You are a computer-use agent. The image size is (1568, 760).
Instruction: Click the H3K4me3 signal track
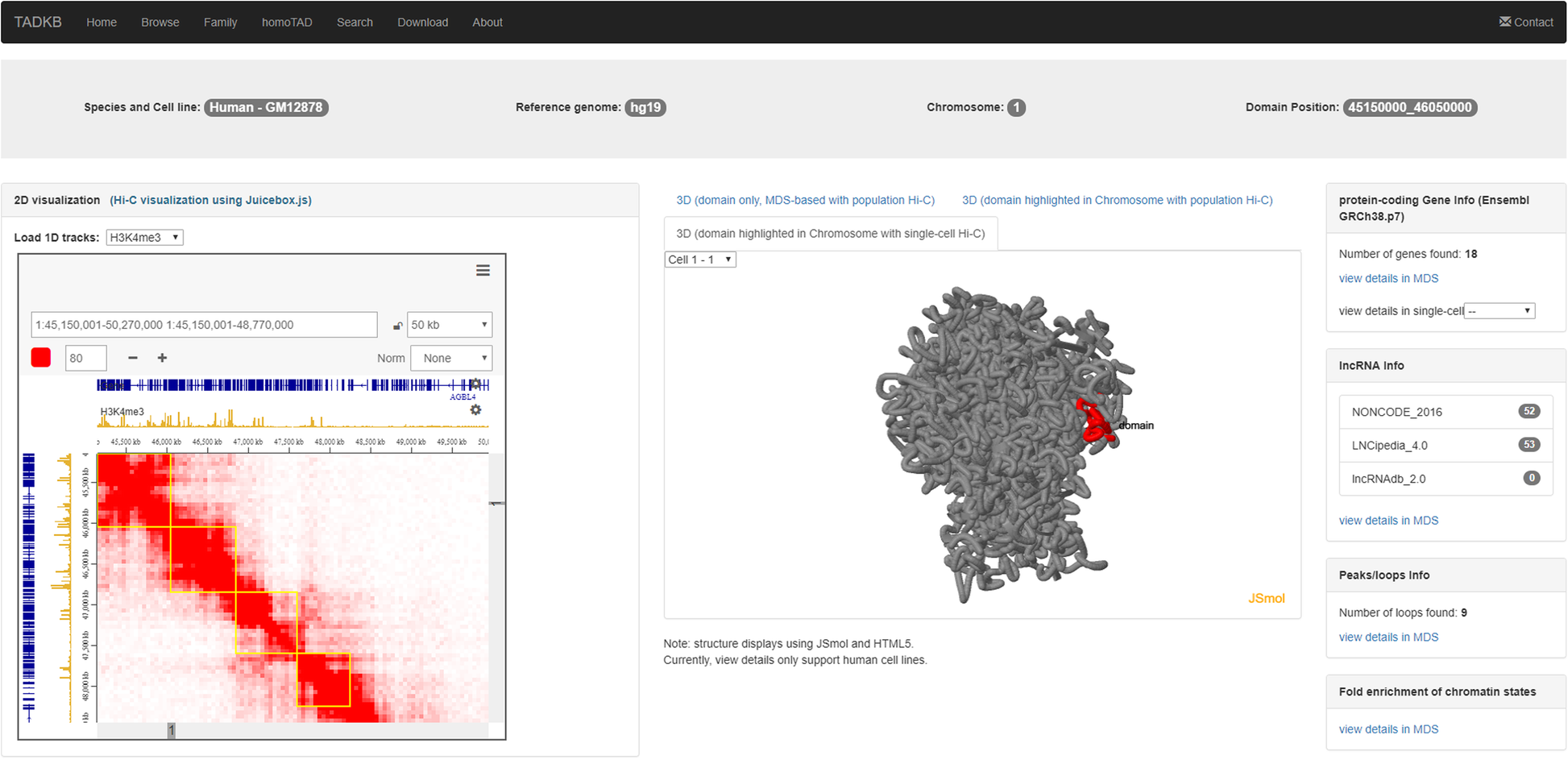(x=292, y=417)
